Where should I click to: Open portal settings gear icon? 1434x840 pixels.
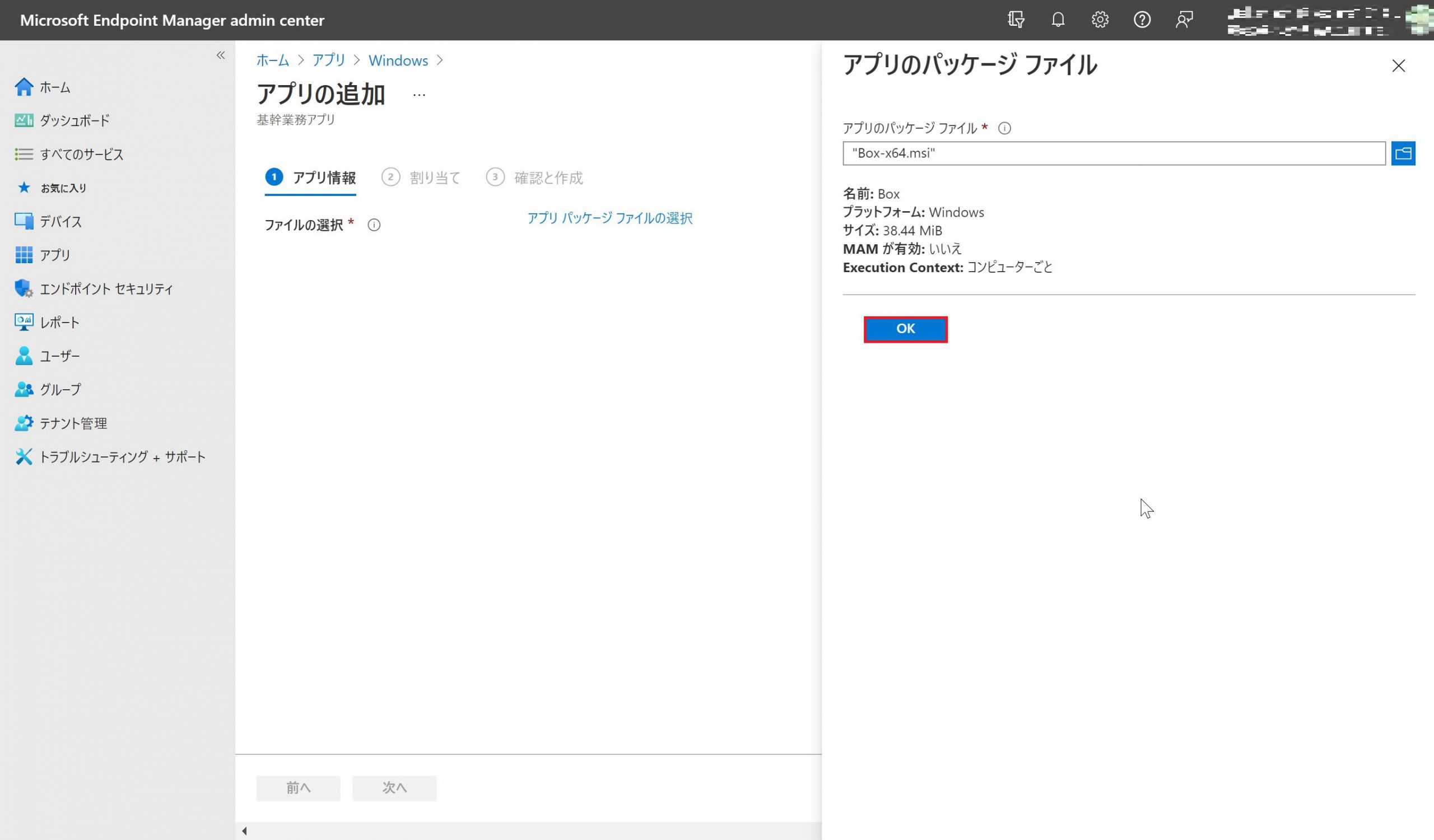[1100, 20]
